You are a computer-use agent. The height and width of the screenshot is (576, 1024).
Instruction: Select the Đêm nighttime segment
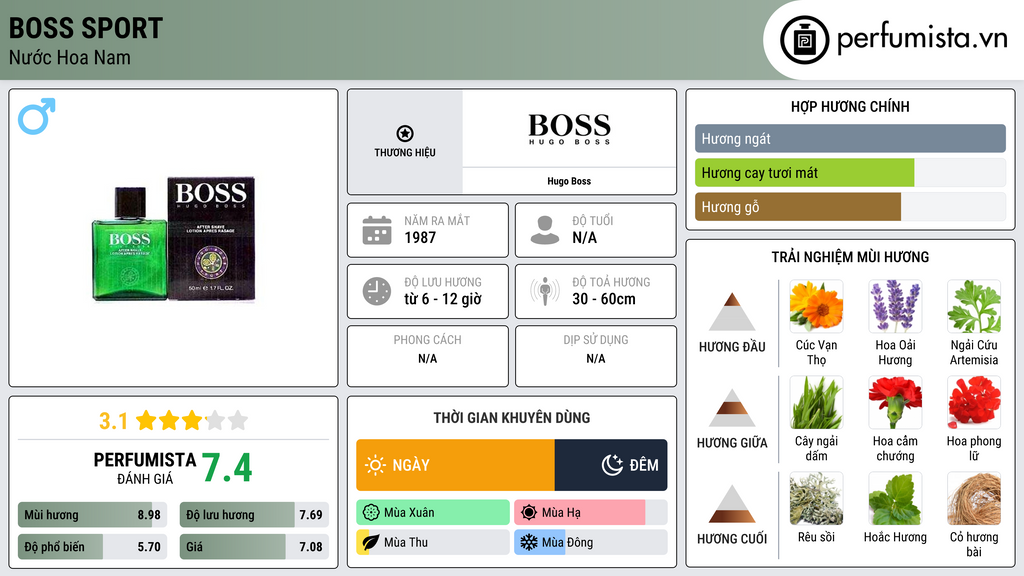pos(611,465)
